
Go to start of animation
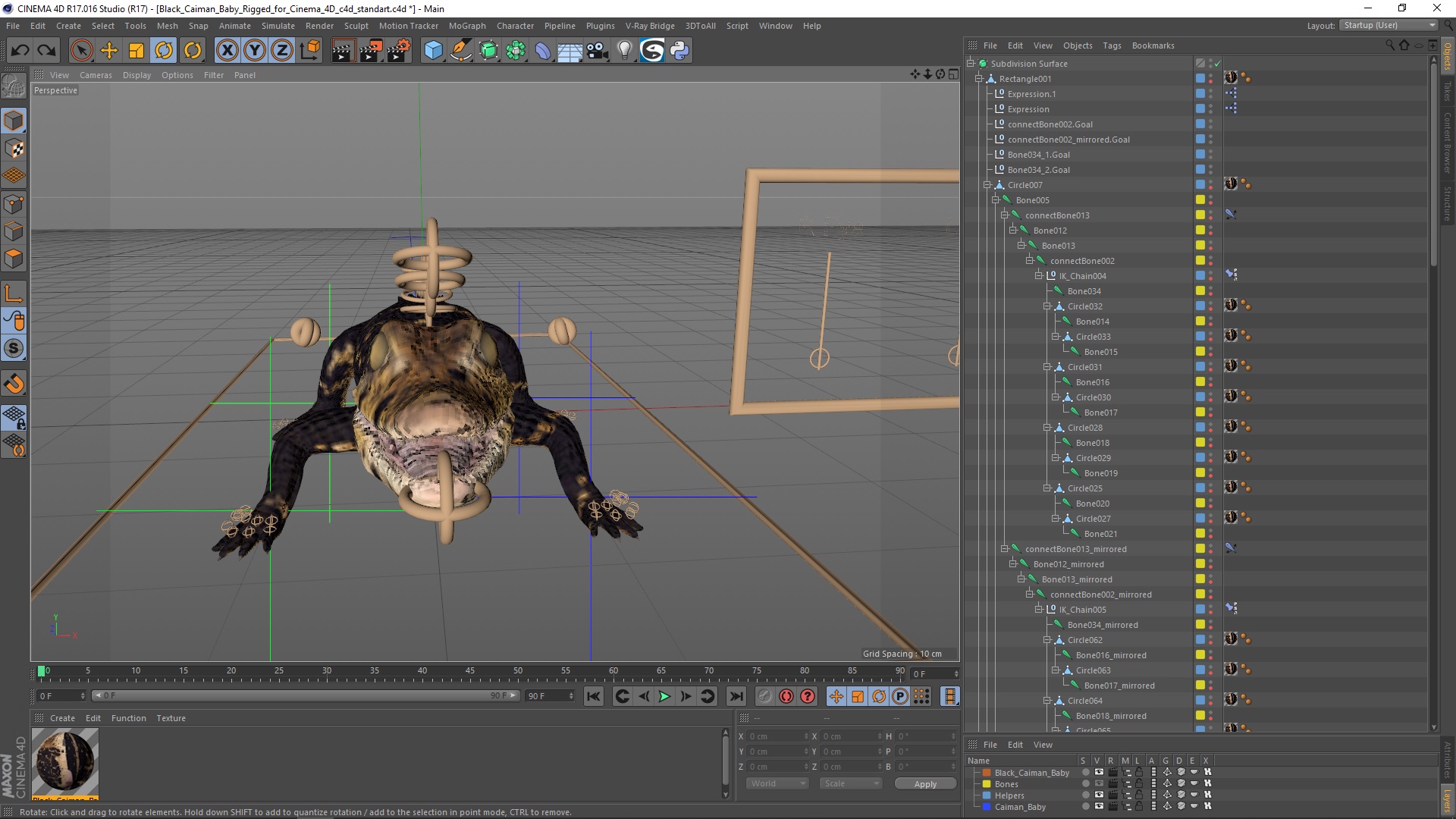pyautogui.click(x=594, y=696)
